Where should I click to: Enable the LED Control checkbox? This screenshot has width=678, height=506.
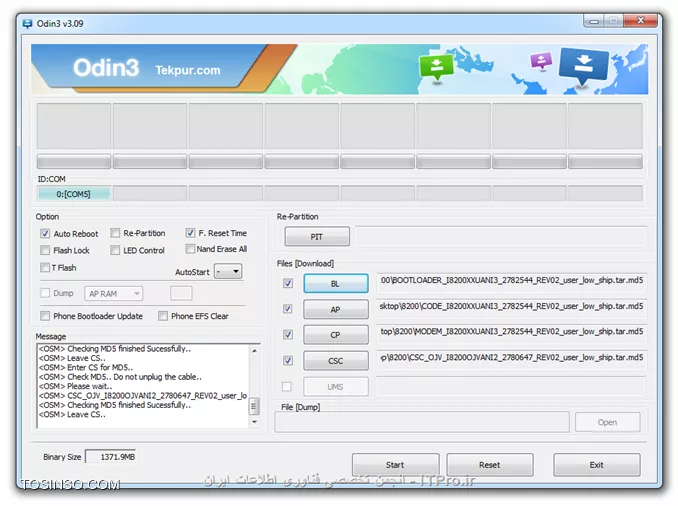point(115,250)
